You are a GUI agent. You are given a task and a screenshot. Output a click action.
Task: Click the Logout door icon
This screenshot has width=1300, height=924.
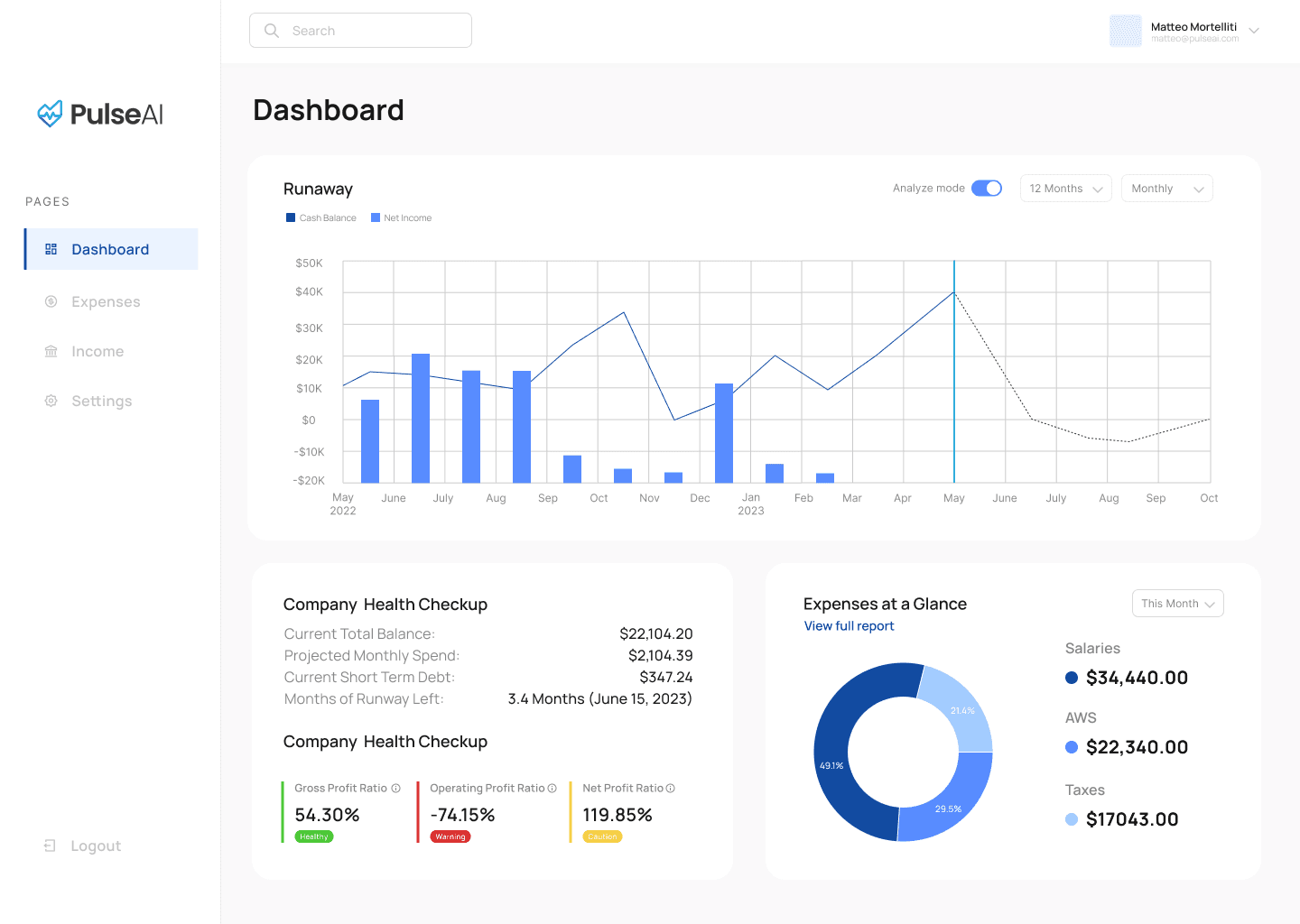[51, 845]
